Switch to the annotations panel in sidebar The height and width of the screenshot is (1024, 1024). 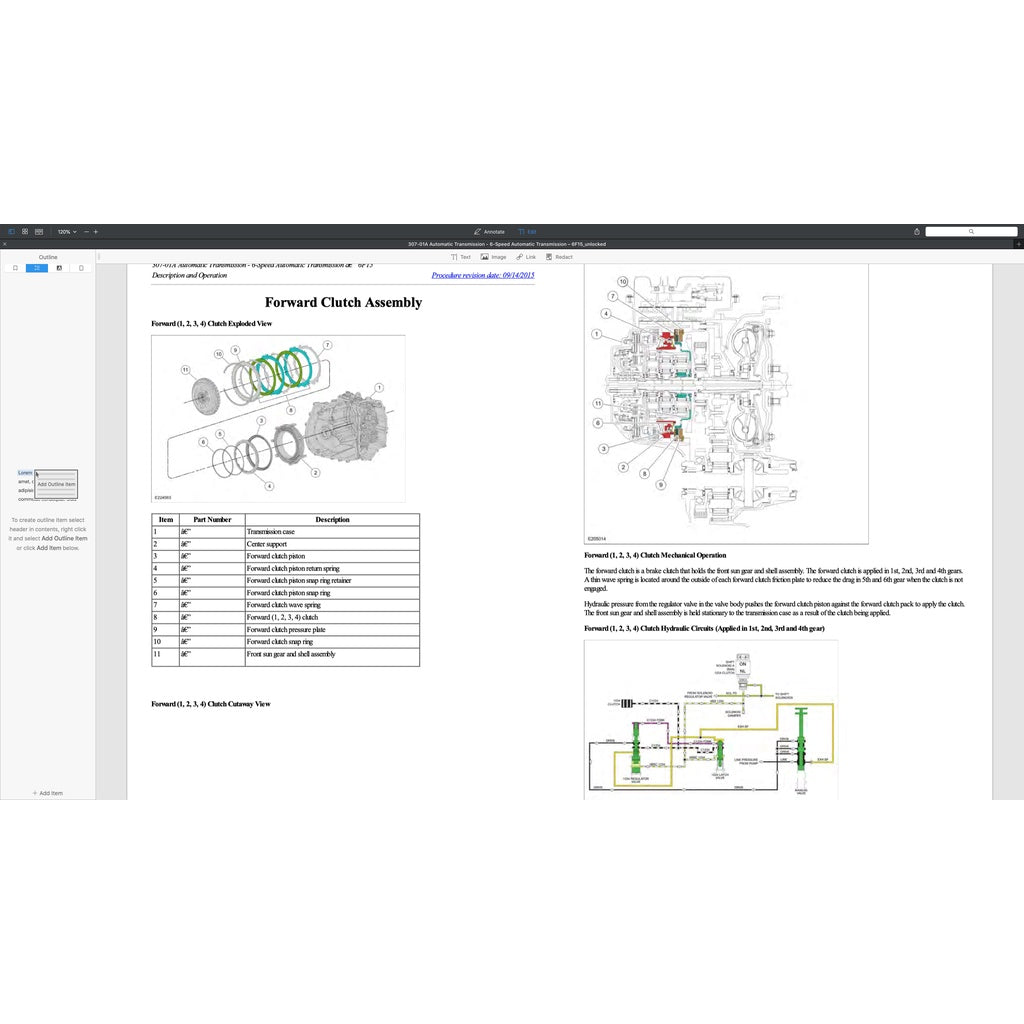59,268
